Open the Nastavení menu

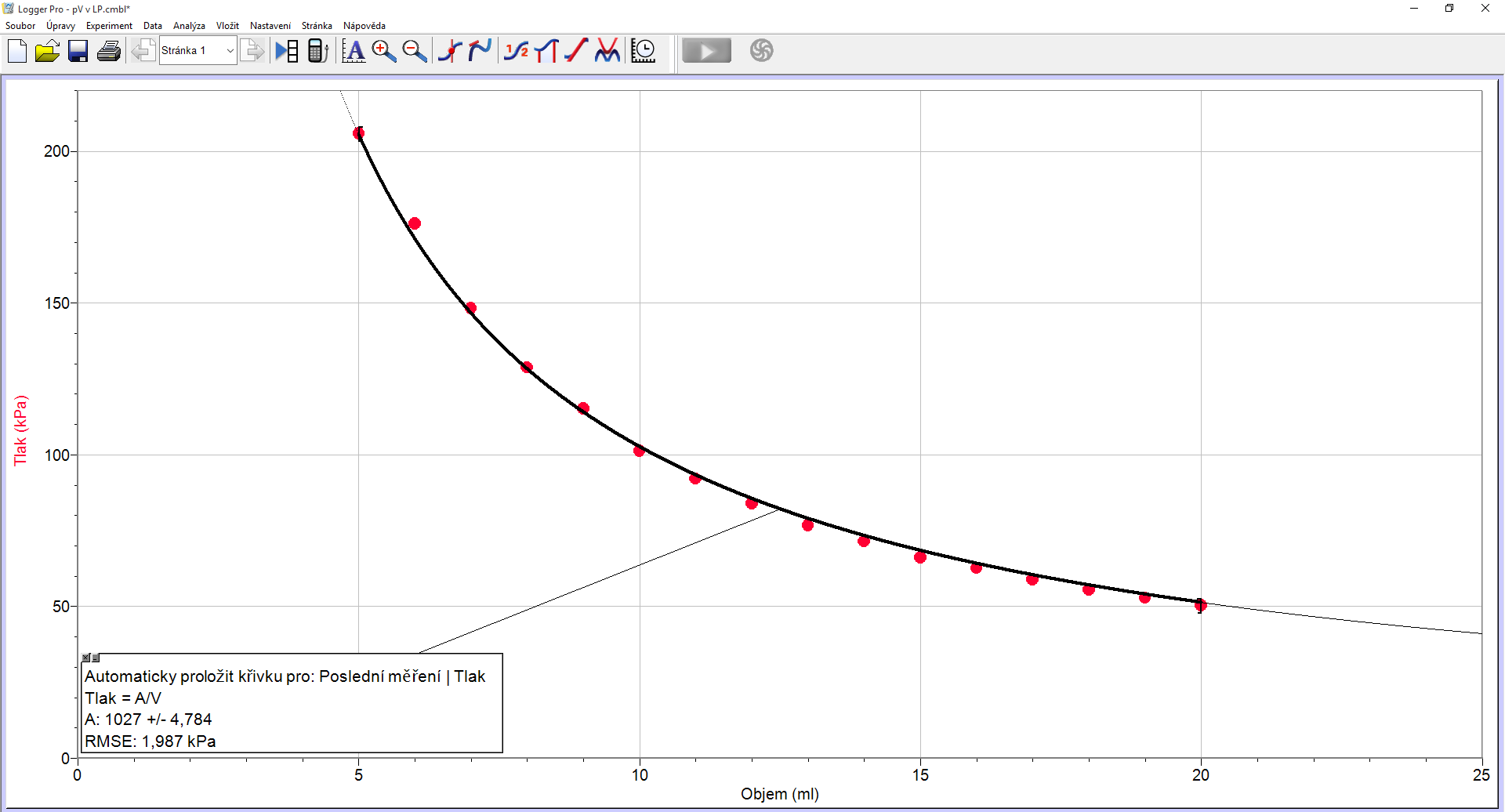270,26
